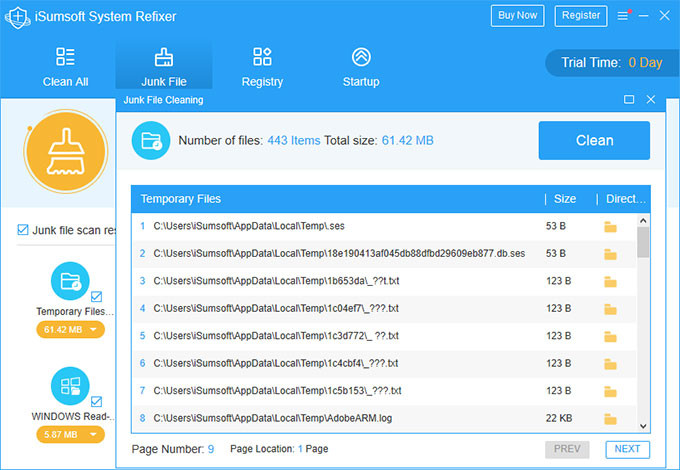Open folder for Temp\.ses row 1
The height and width of the screenshot is (470, 680).
[610, 227]
